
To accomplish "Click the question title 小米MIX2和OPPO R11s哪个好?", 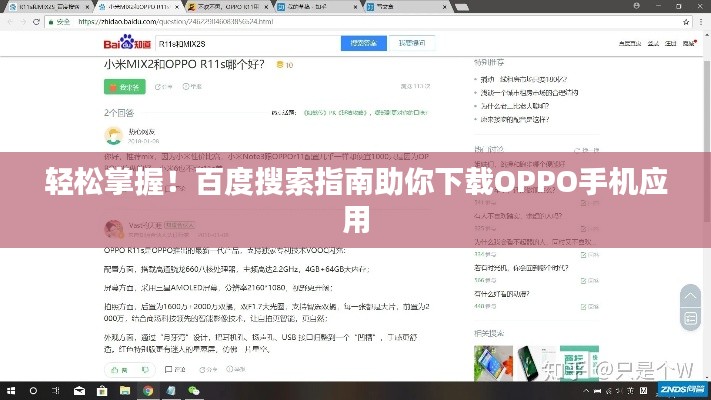I will pos(184,64).
